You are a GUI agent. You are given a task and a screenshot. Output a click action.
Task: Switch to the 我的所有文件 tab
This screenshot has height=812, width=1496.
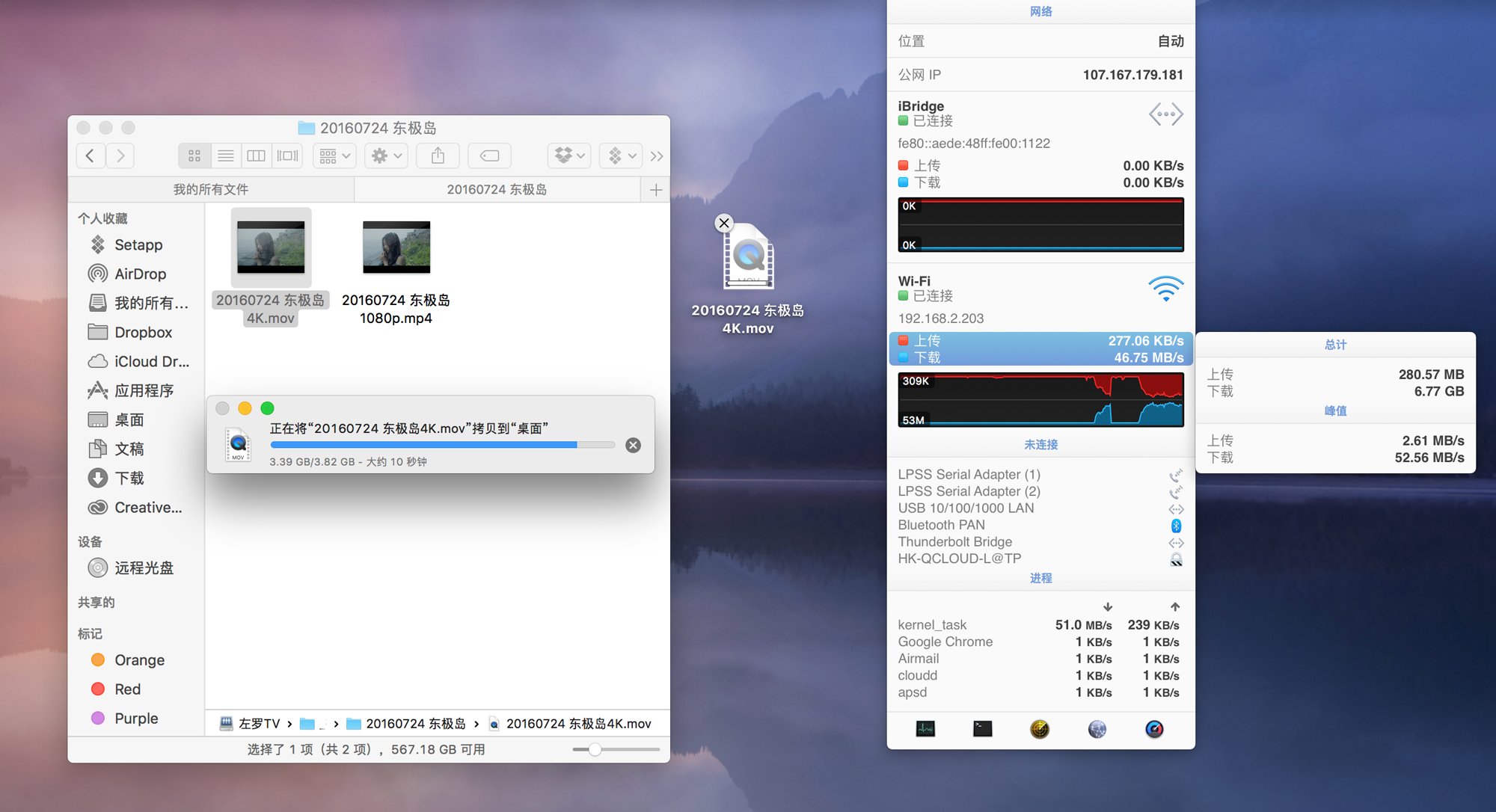tap(211, 190)
